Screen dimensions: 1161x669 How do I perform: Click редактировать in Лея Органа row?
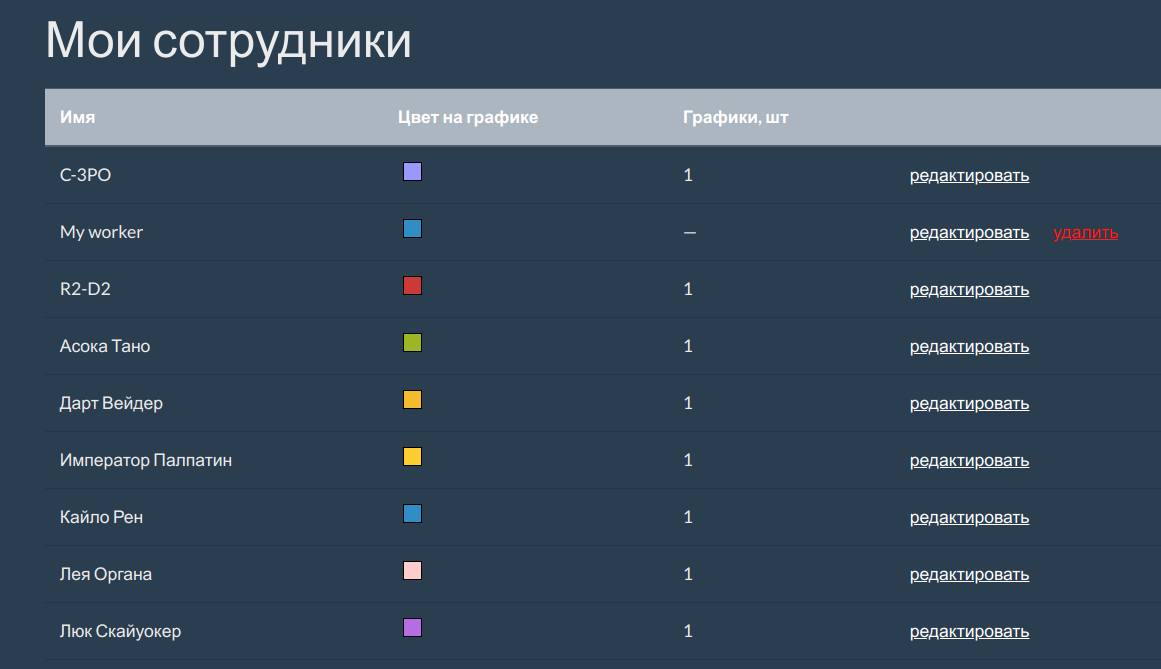(x=969, y=574)
